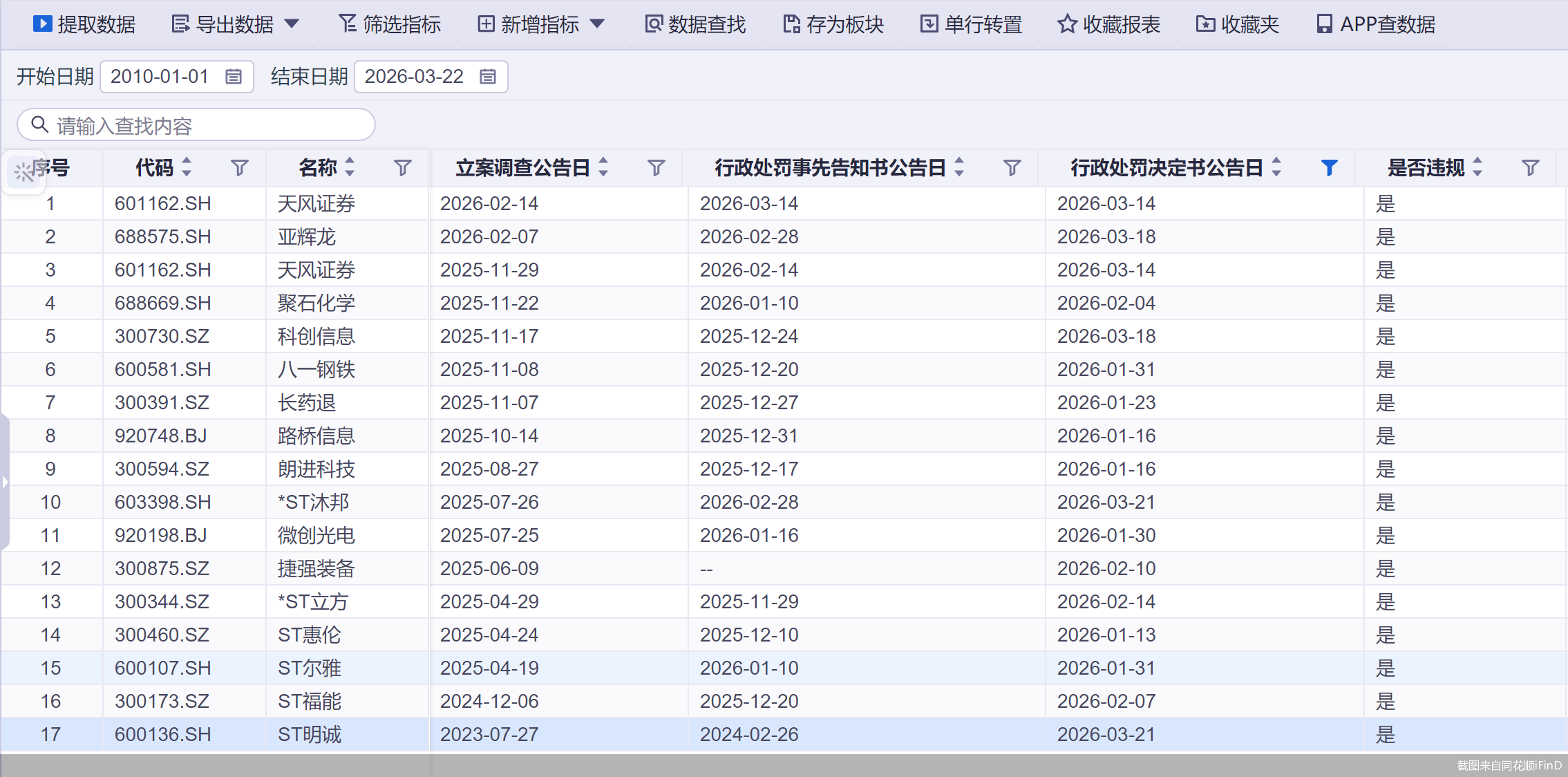Toggle the active filter on 行政处罚决定书公告日
1568x777 pixels.
pyautogui.click(x=1328, y=167)
